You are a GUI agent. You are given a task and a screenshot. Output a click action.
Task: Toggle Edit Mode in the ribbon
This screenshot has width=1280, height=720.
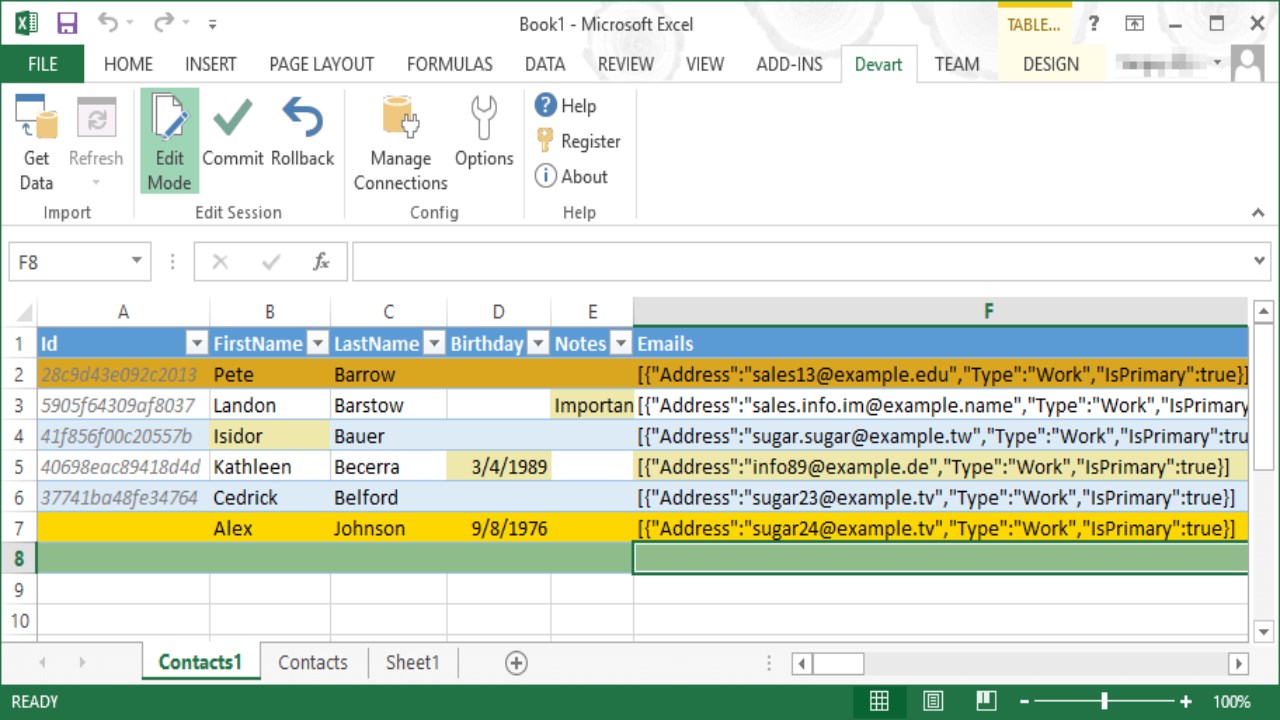pos(169,141)
